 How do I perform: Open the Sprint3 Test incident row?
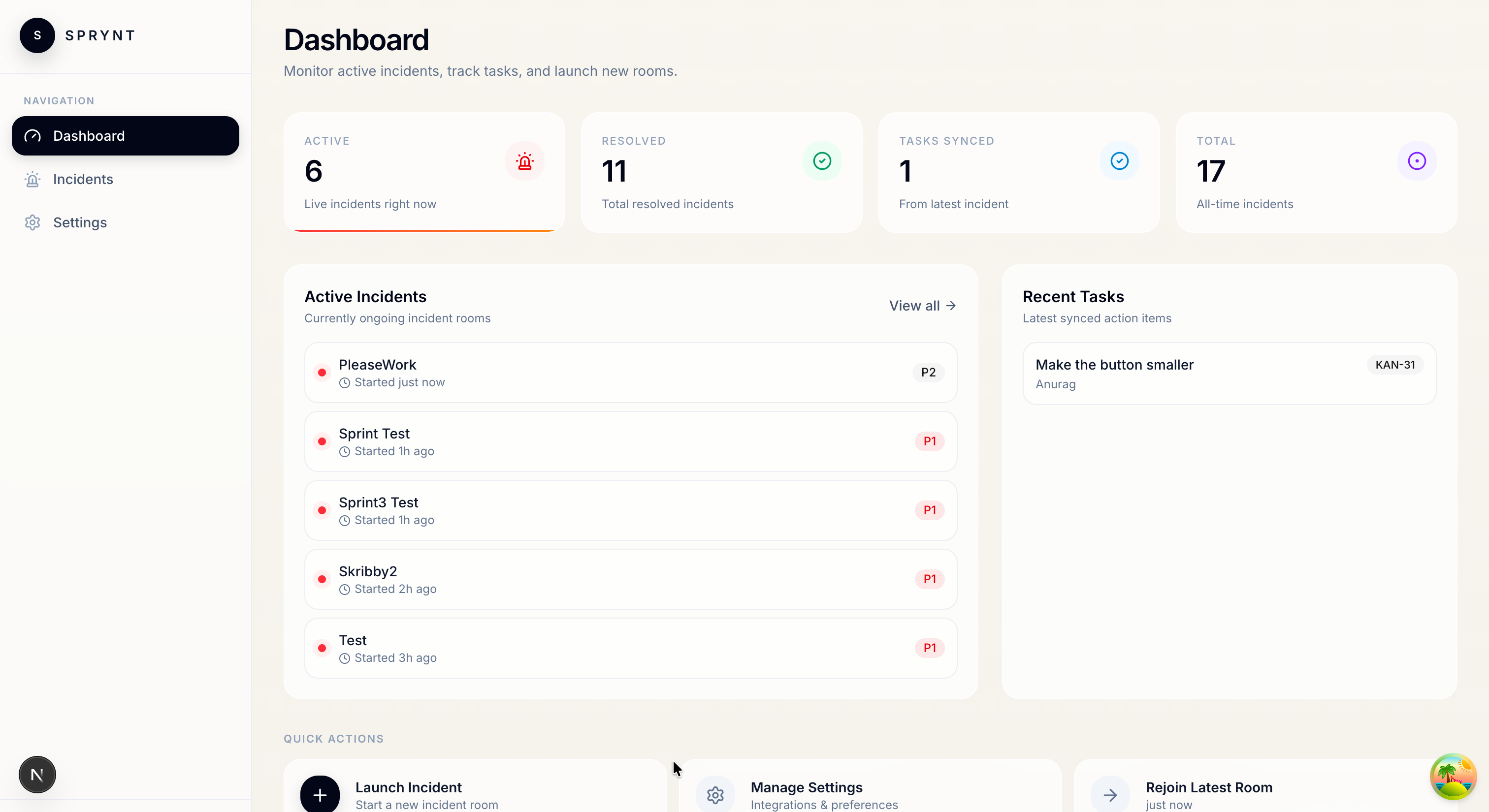[630, 510]
